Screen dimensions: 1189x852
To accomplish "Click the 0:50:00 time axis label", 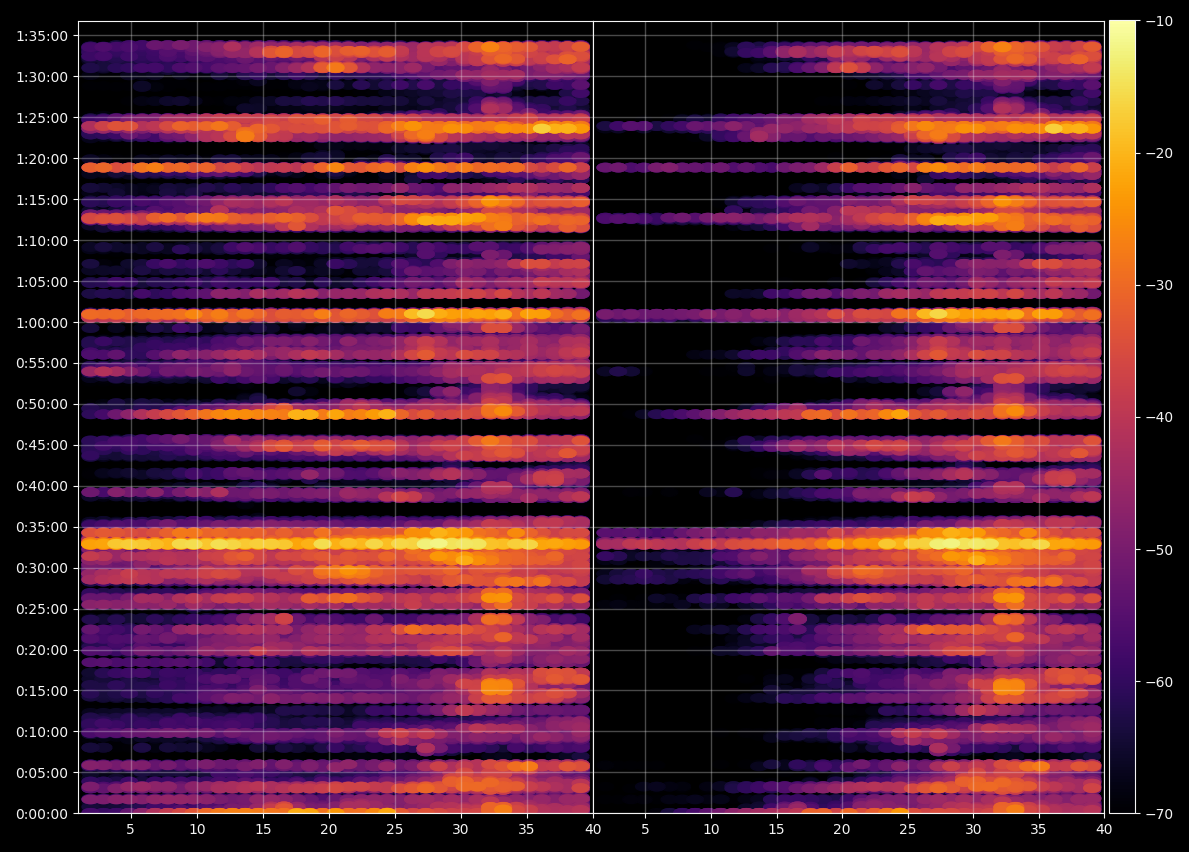I will pyautogui.click(x=42, y=405).
